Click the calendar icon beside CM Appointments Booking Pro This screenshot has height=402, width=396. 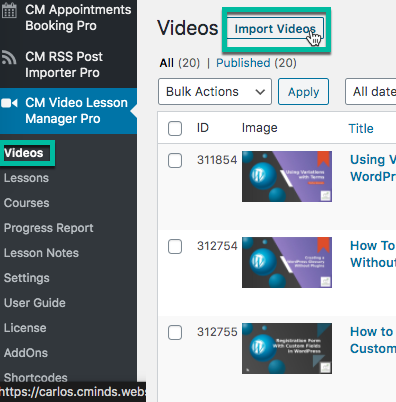click(x=9, y=10)
